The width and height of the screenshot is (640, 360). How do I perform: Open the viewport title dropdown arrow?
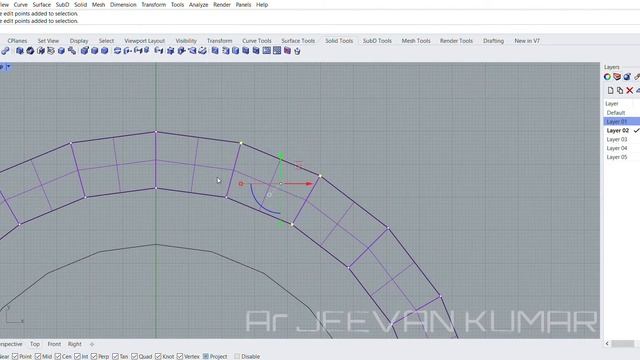tap(8, 67)
